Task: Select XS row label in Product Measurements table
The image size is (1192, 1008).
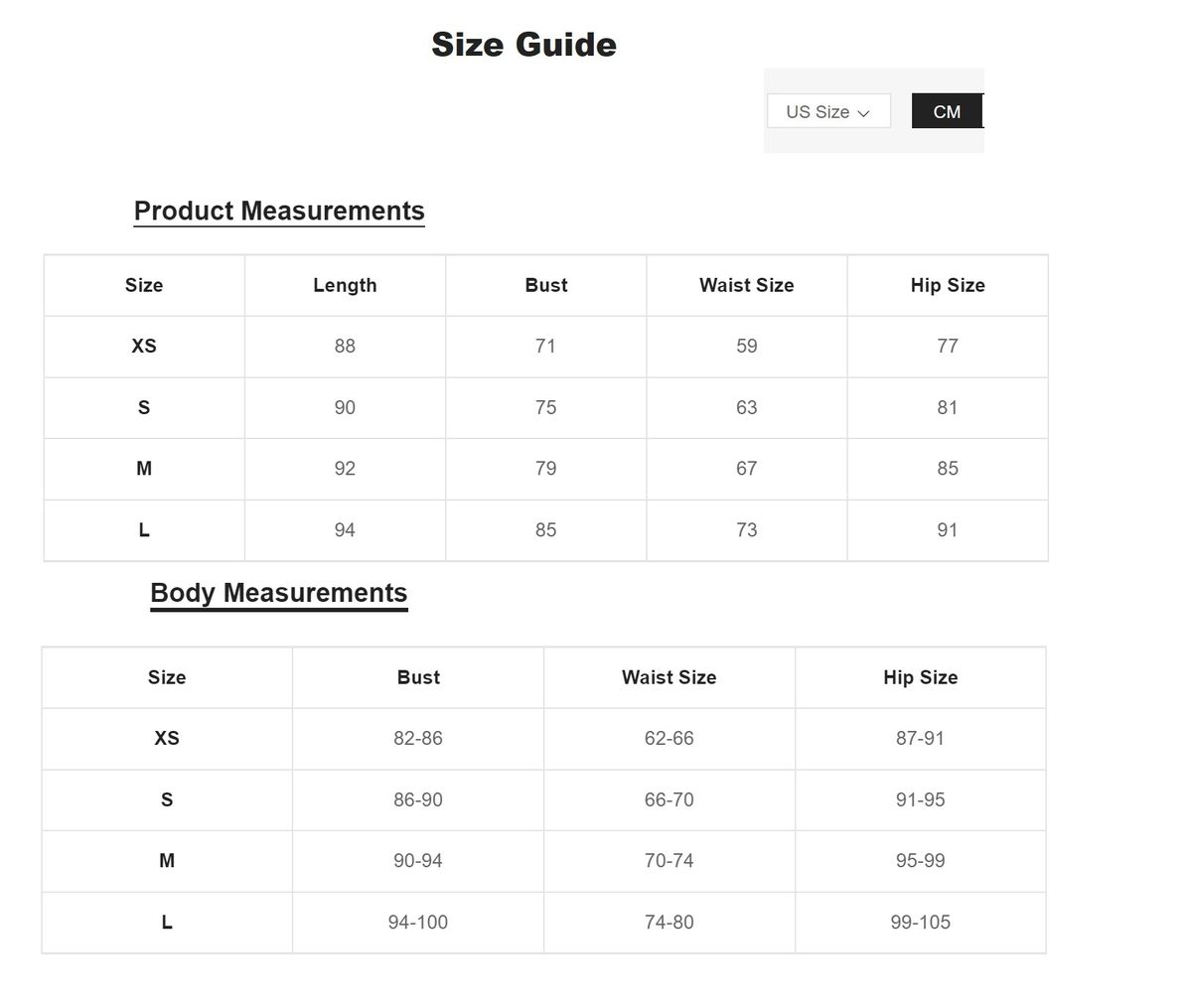Action: click(144, 346)
